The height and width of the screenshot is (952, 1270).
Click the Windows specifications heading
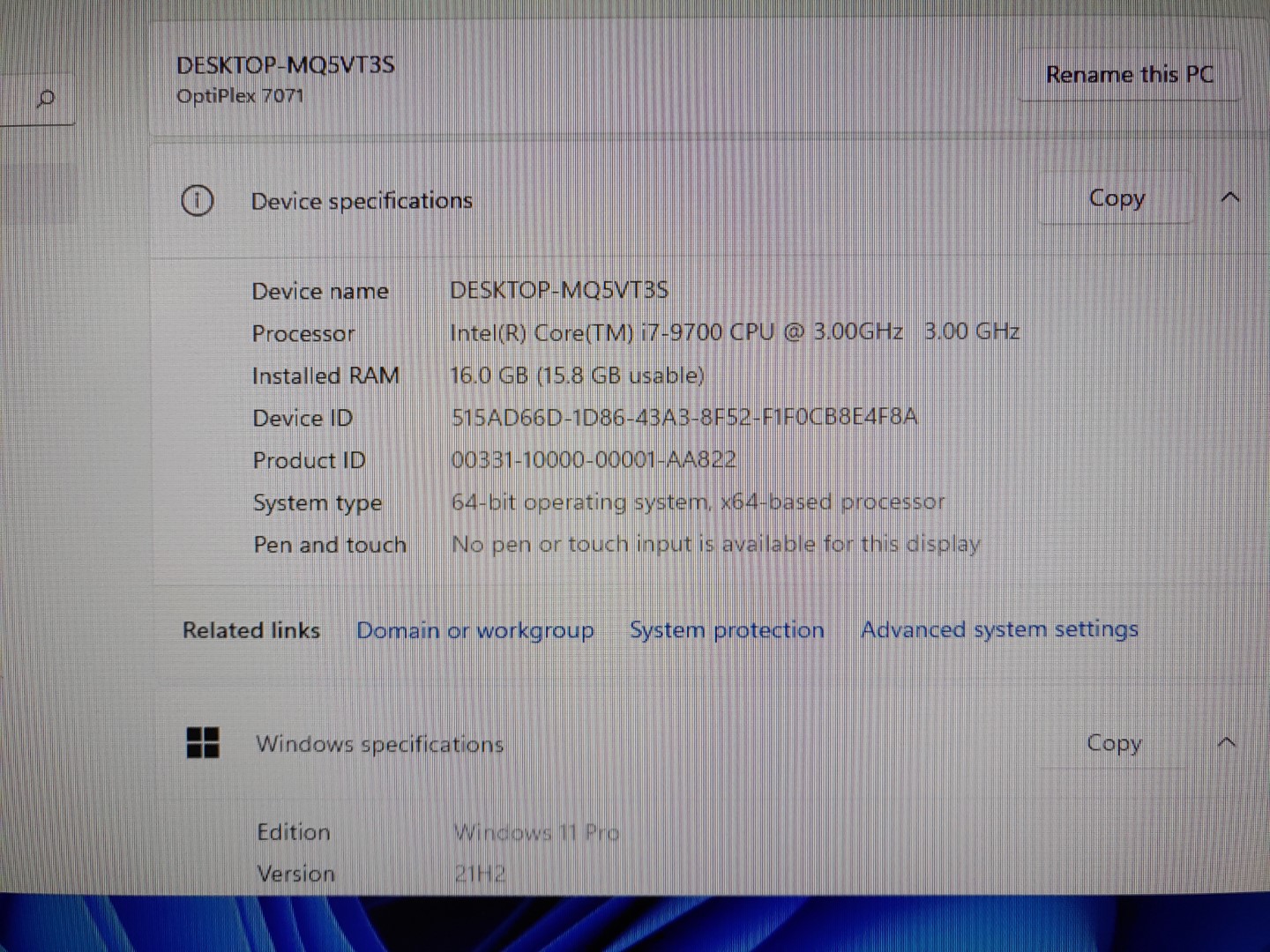[x=380, y=744]
